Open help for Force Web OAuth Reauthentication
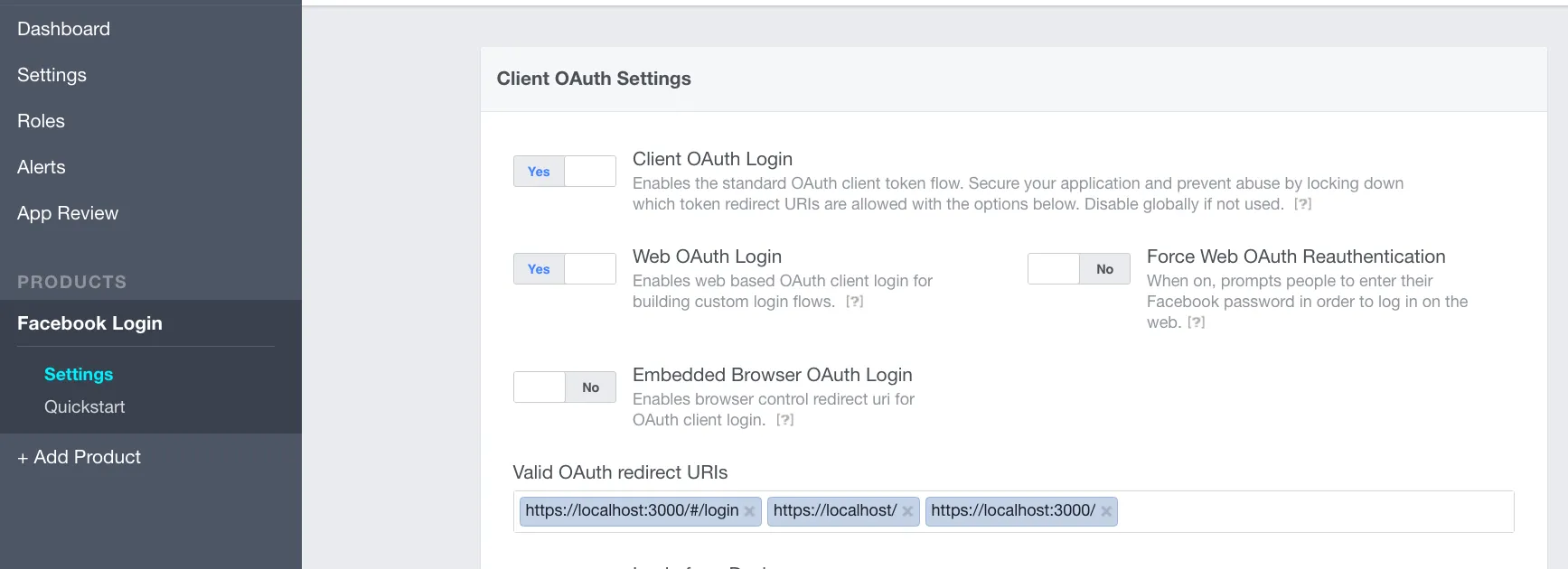1568x569 pixels. click(x=1196, y=322)
